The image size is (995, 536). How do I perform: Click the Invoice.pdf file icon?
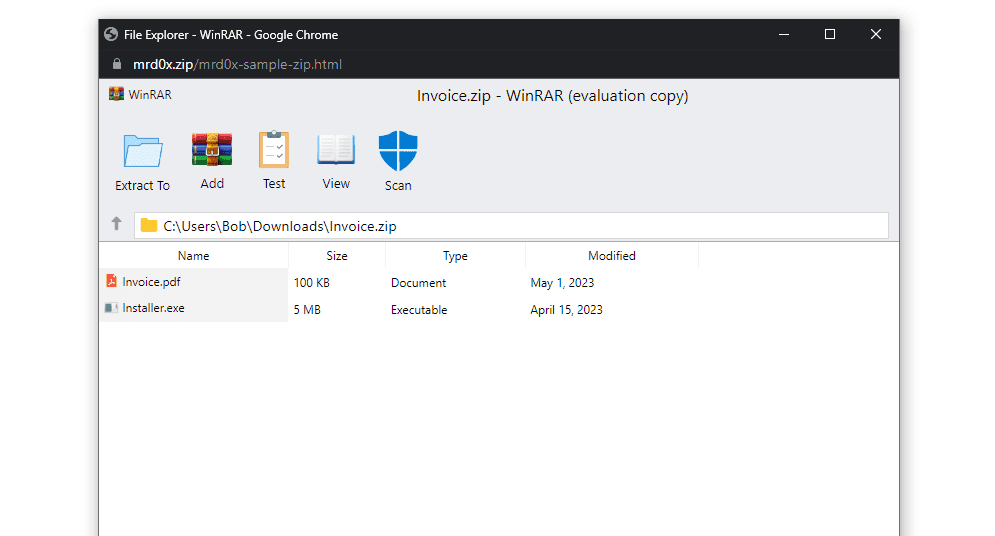[111, 282]
